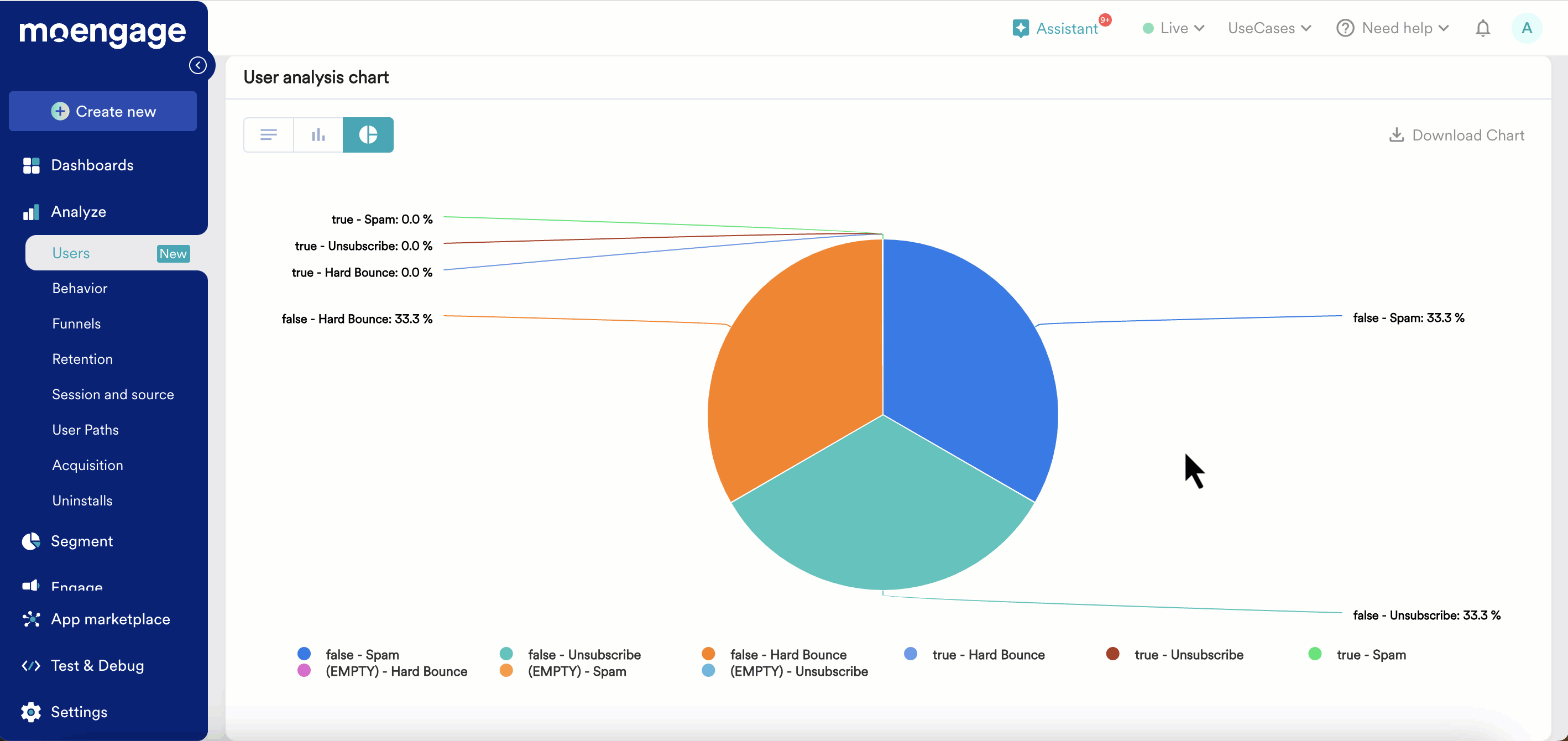Toggle false - Spam legend series

tap(362, 655)
